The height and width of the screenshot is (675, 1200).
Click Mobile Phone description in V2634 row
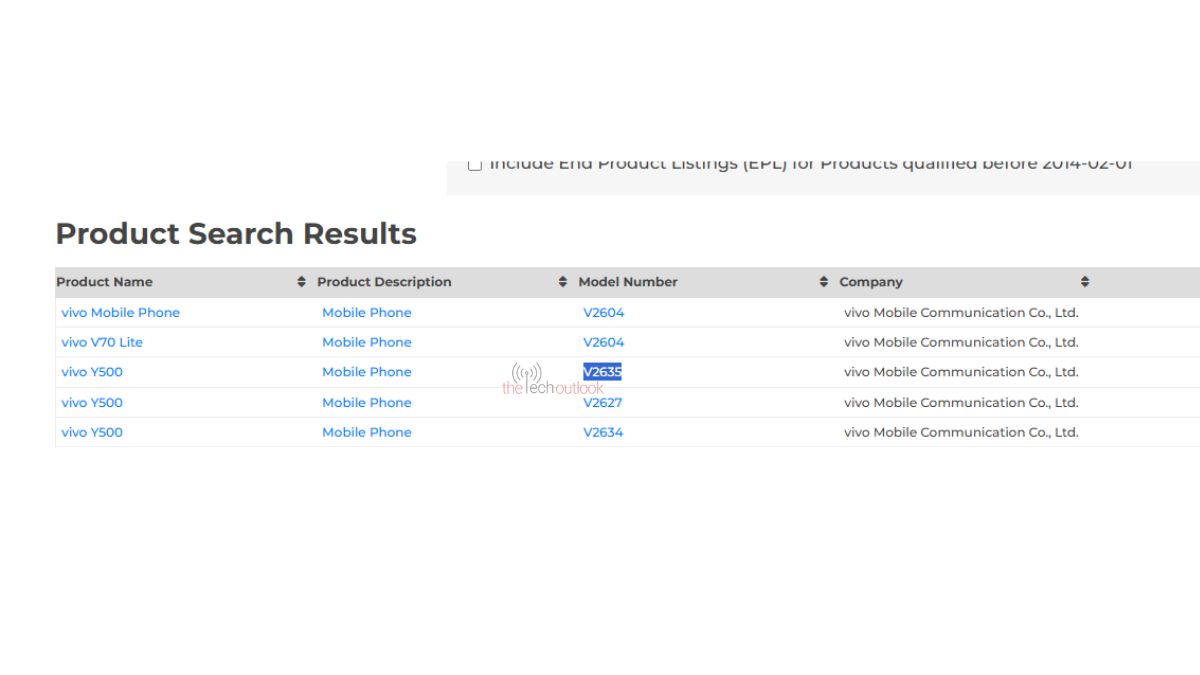coord(367,432)
